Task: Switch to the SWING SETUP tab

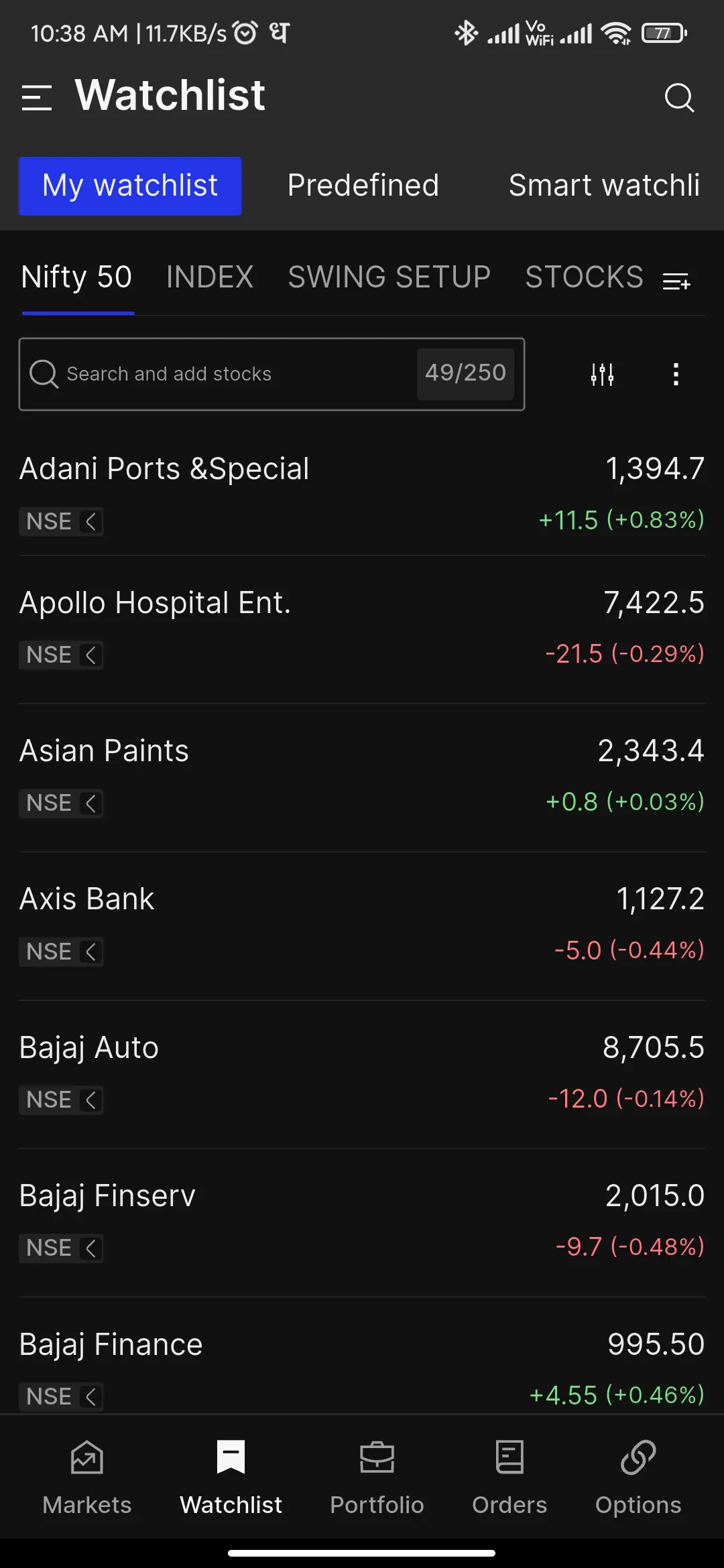Action: [389, 277]
